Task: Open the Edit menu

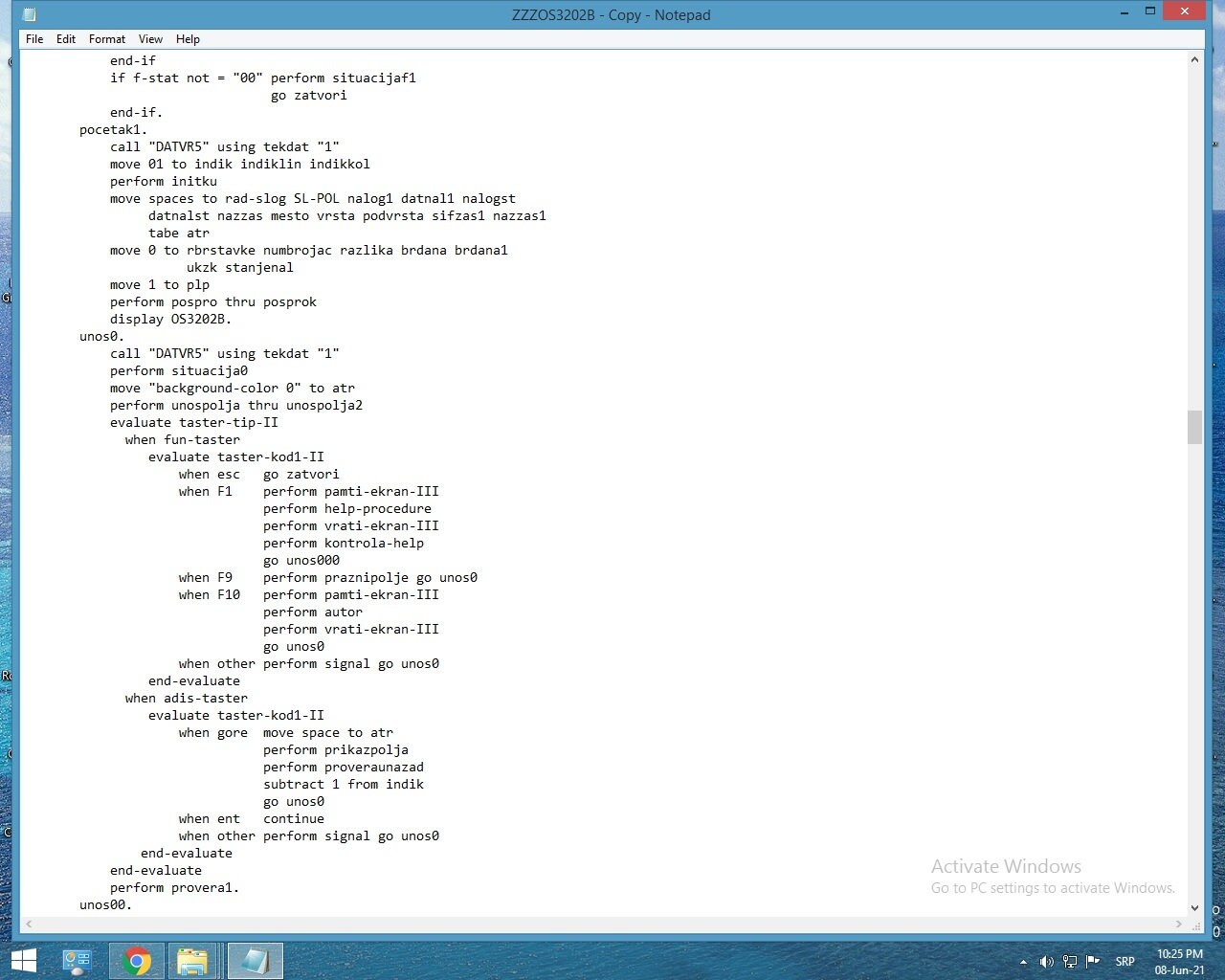Action: [65, 39]
